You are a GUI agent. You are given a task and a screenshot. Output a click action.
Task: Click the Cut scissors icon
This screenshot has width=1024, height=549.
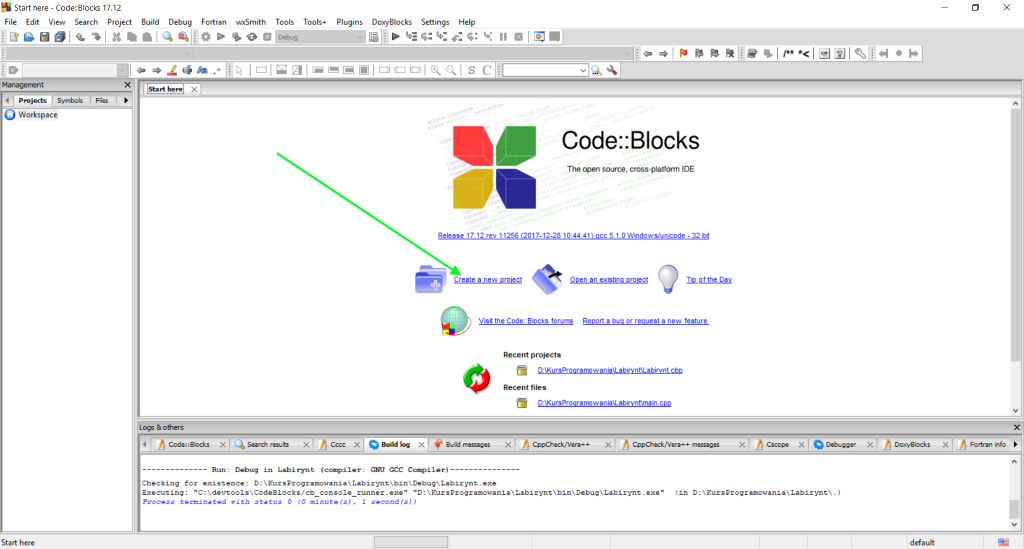(117, 37)
